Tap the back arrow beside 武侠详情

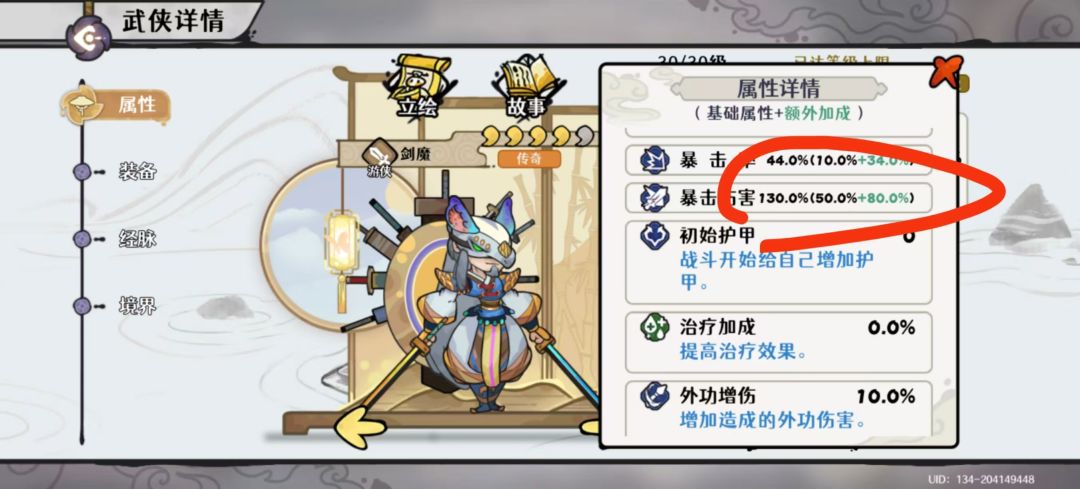tap(88, 37)
